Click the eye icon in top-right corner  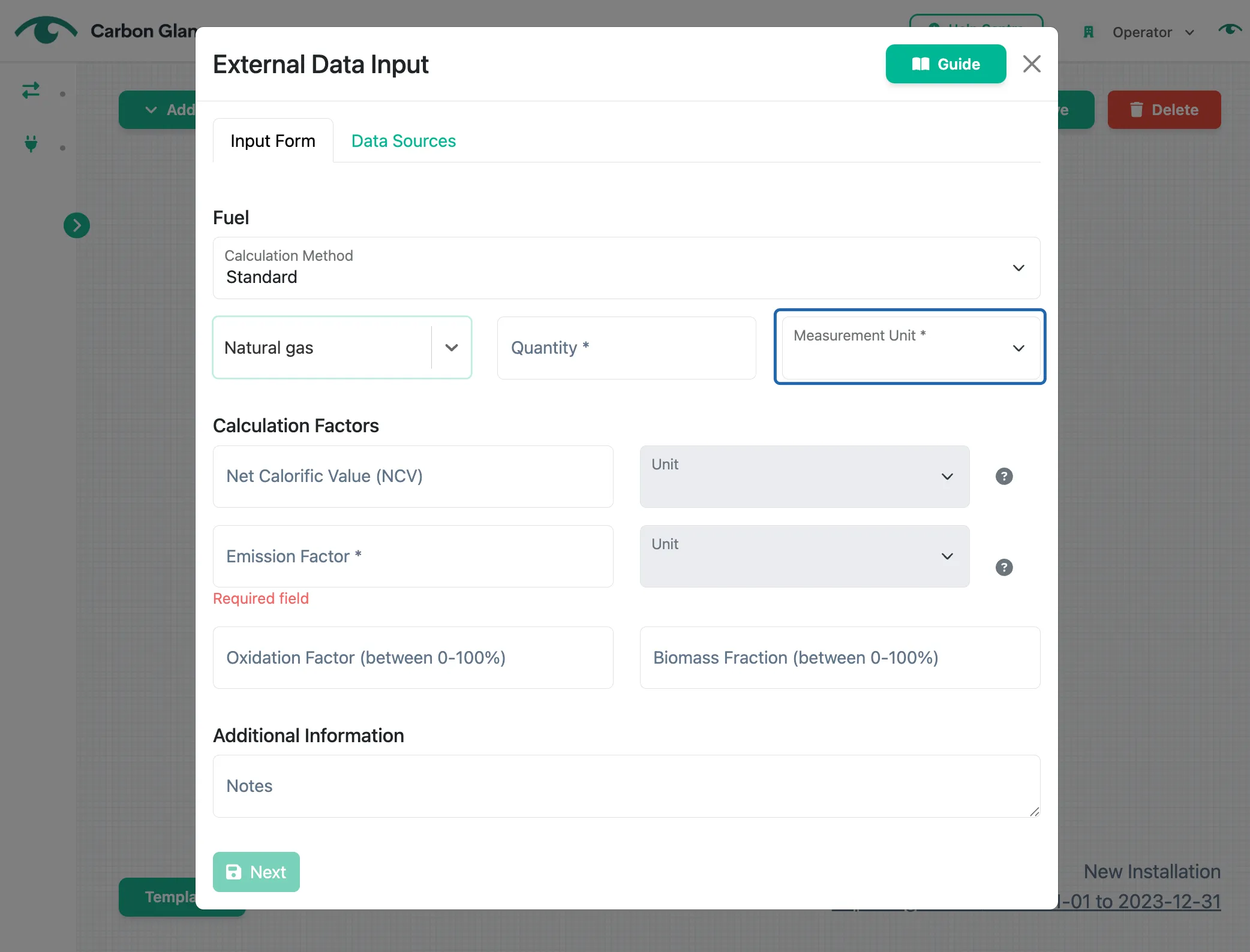click(1230, 30)
